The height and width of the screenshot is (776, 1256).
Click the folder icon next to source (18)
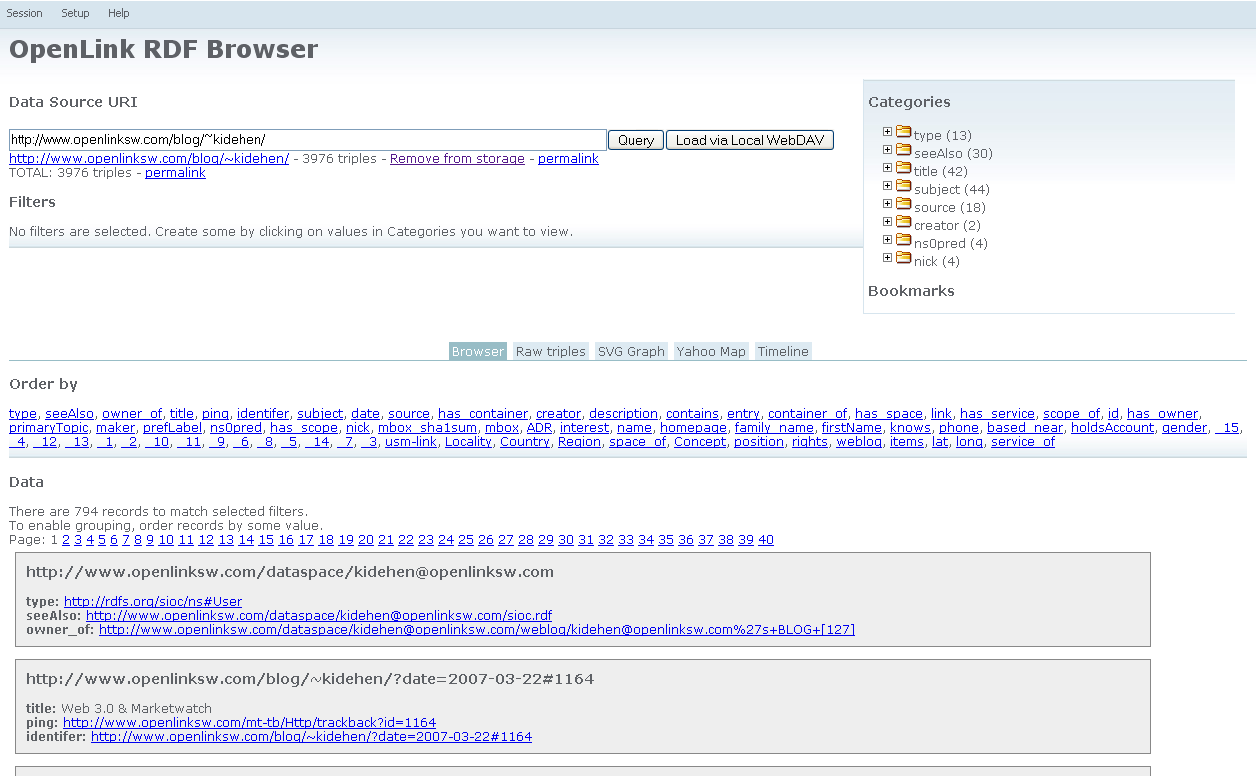903,204
